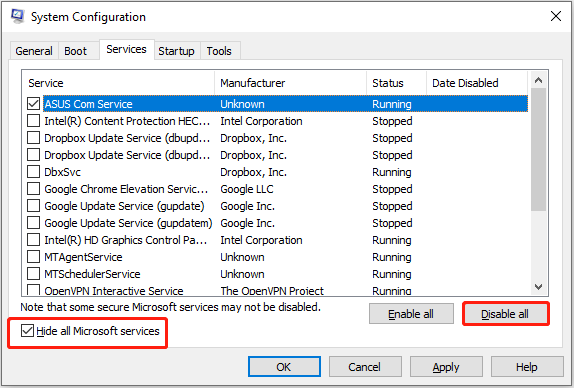Select OpenVPN Interactive Service row text
This screenshot has width=574, height=388.
[113, 291]
